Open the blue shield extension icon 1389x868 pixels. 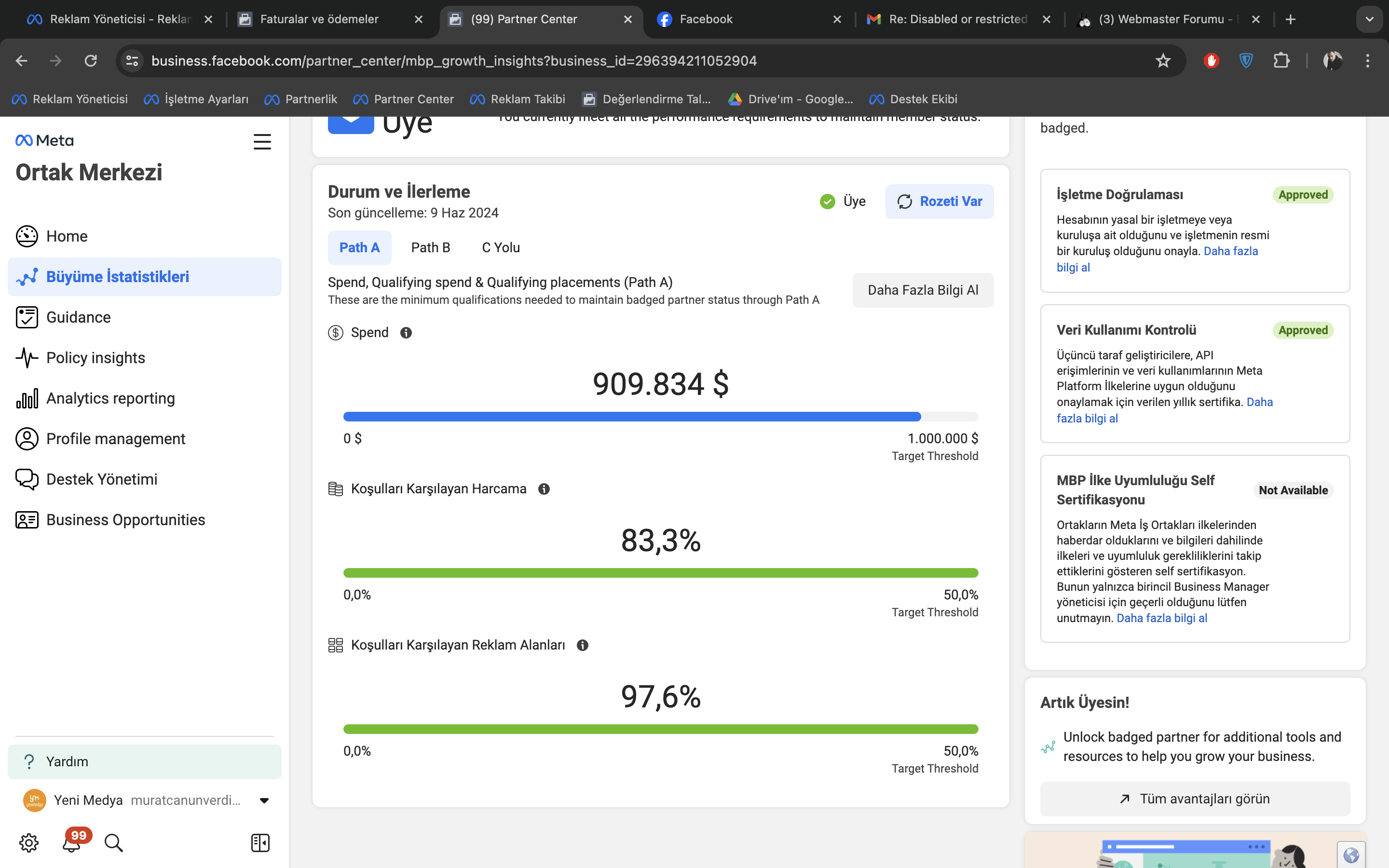(1246, 60)
